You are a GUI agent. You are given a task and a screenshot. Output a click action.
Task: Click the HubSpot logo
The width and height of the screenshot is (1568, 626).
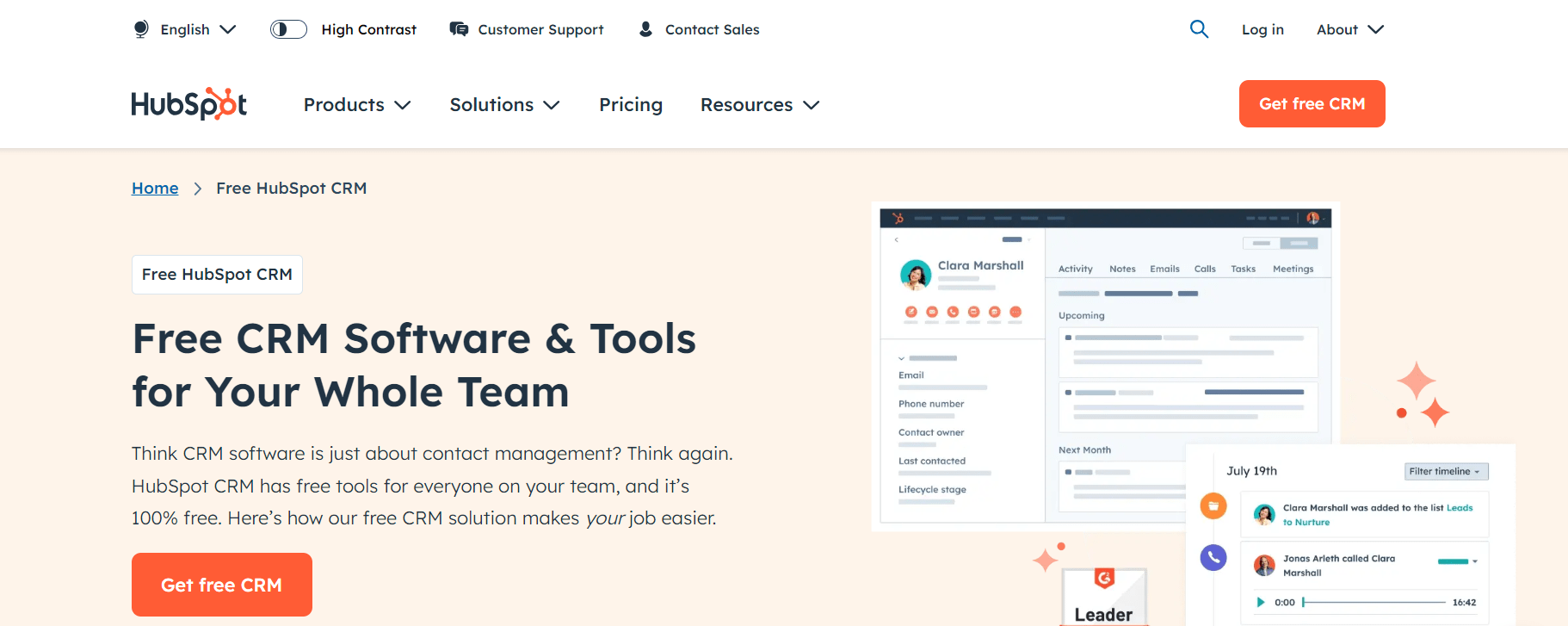tap(189, 104)
